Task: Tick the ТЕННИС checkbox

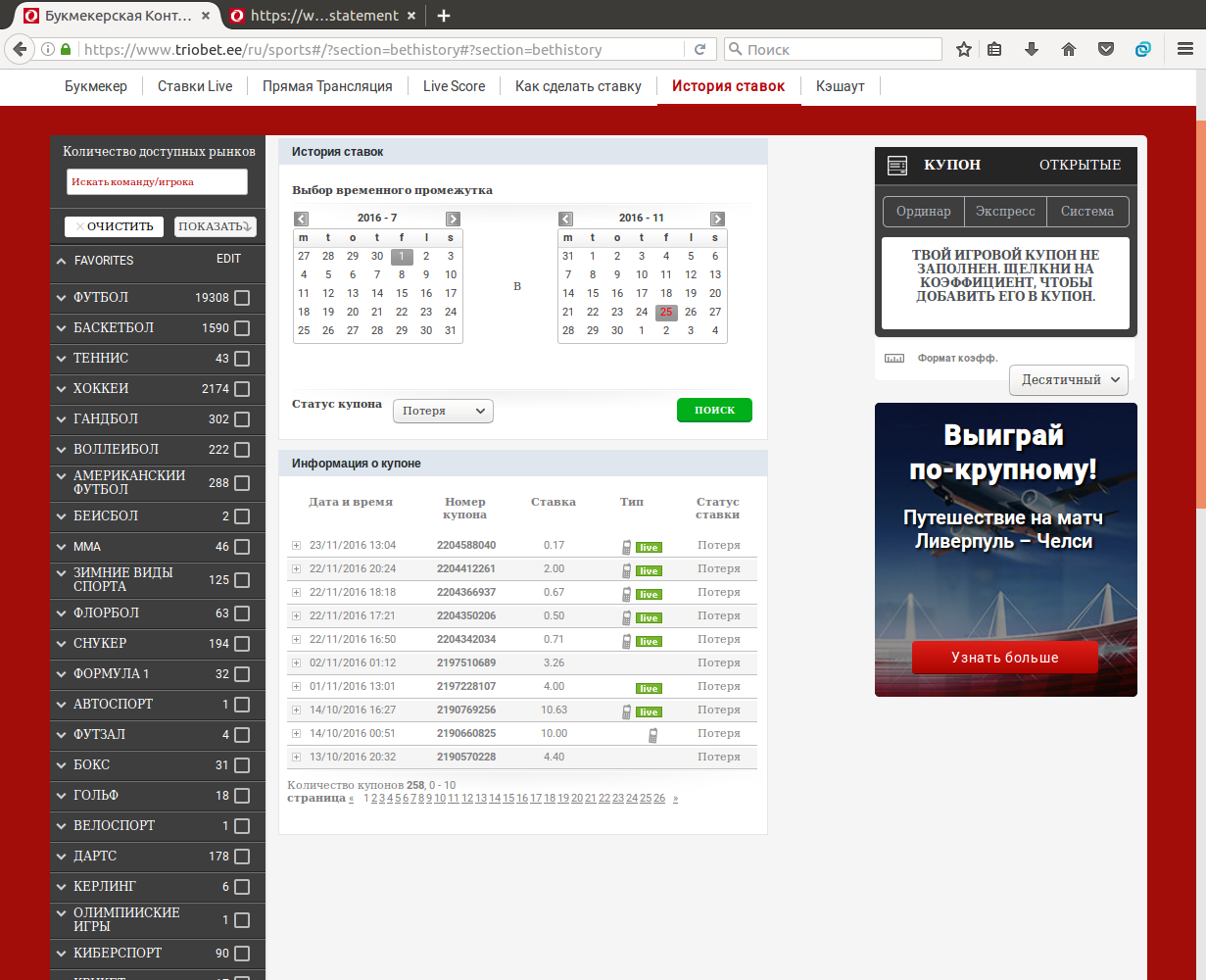Action: click(242, 359)
